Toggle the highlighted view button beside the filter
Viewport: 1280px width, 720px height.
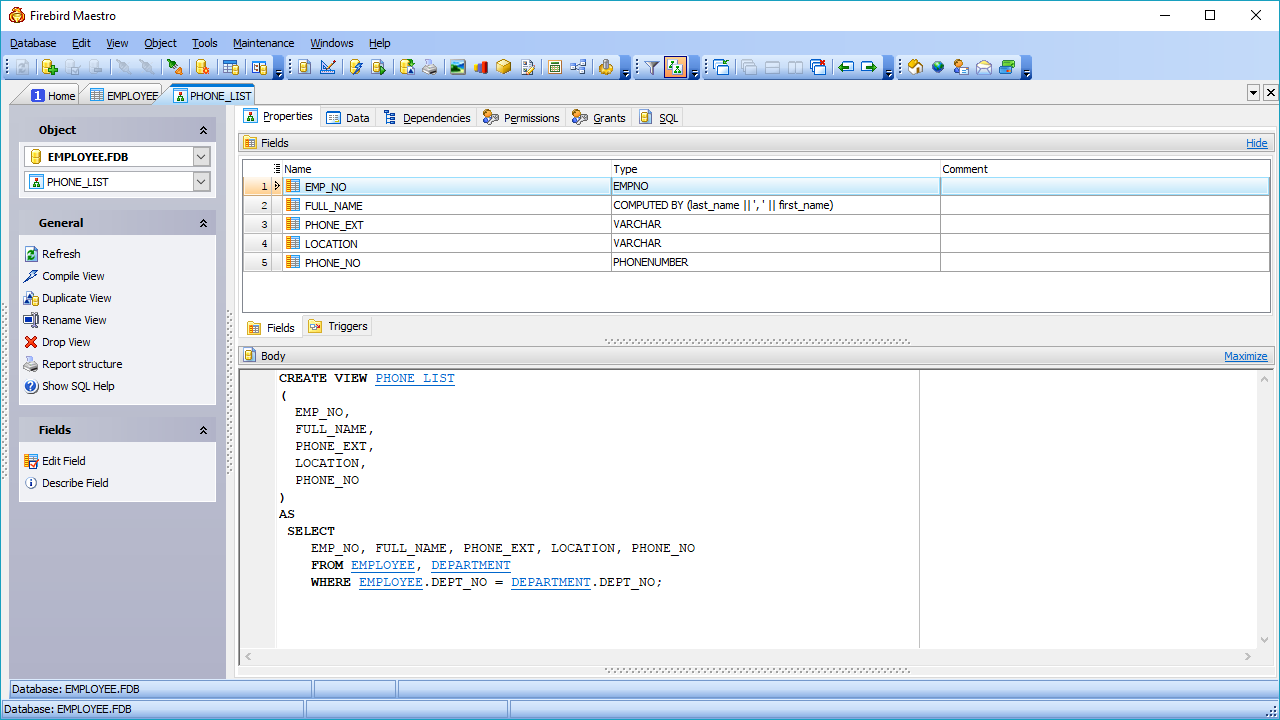pos(675,67)
